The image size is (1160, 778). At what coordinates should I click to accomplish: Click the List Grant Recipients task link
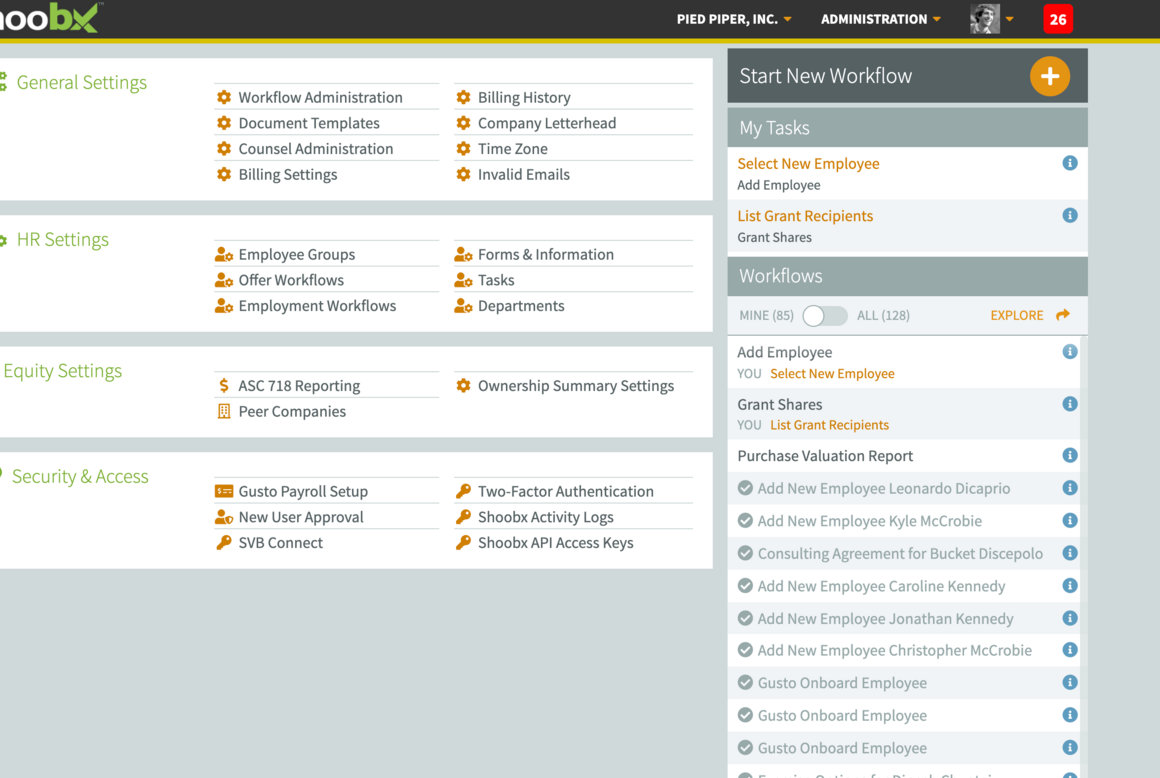click(805, 216)
